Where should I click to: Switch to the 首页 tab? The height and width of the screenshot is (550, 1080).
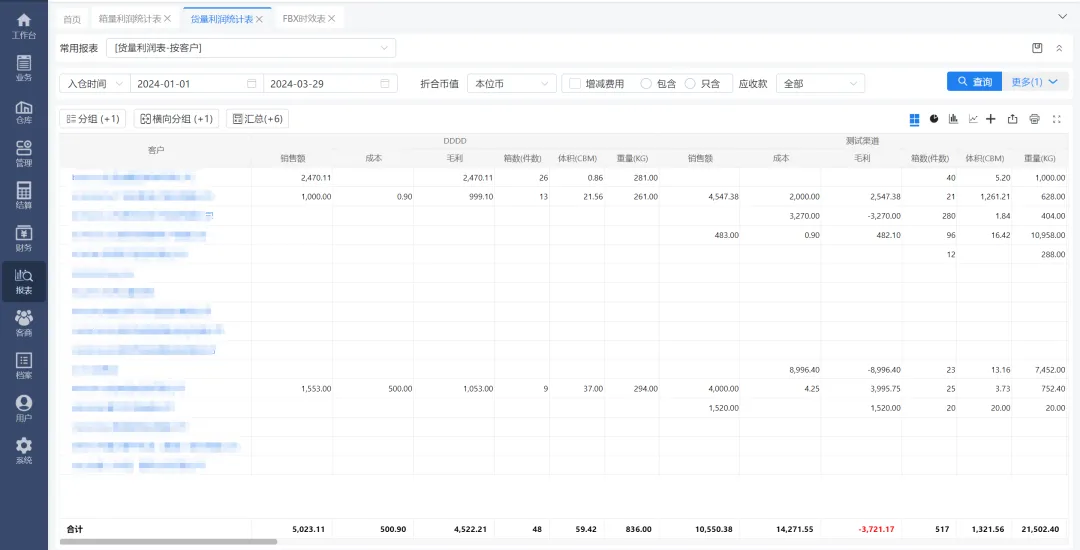click(72, 19)
